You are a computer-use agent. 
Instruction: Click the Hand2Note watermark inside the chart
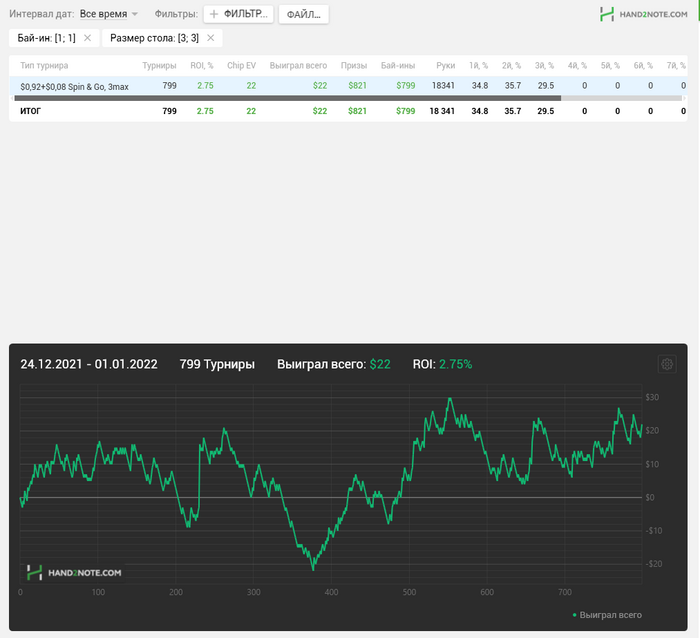74,573
